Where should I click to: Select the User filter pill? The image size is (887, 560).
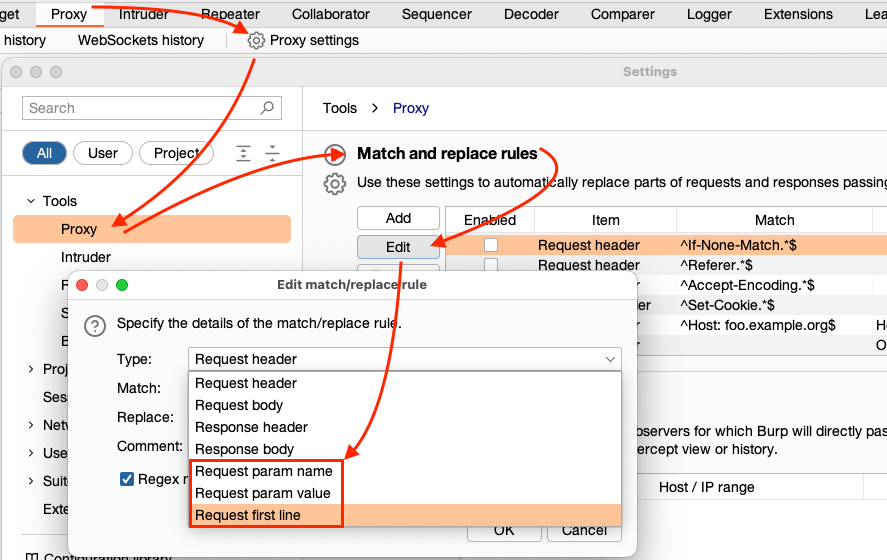[x=103, y=153]
